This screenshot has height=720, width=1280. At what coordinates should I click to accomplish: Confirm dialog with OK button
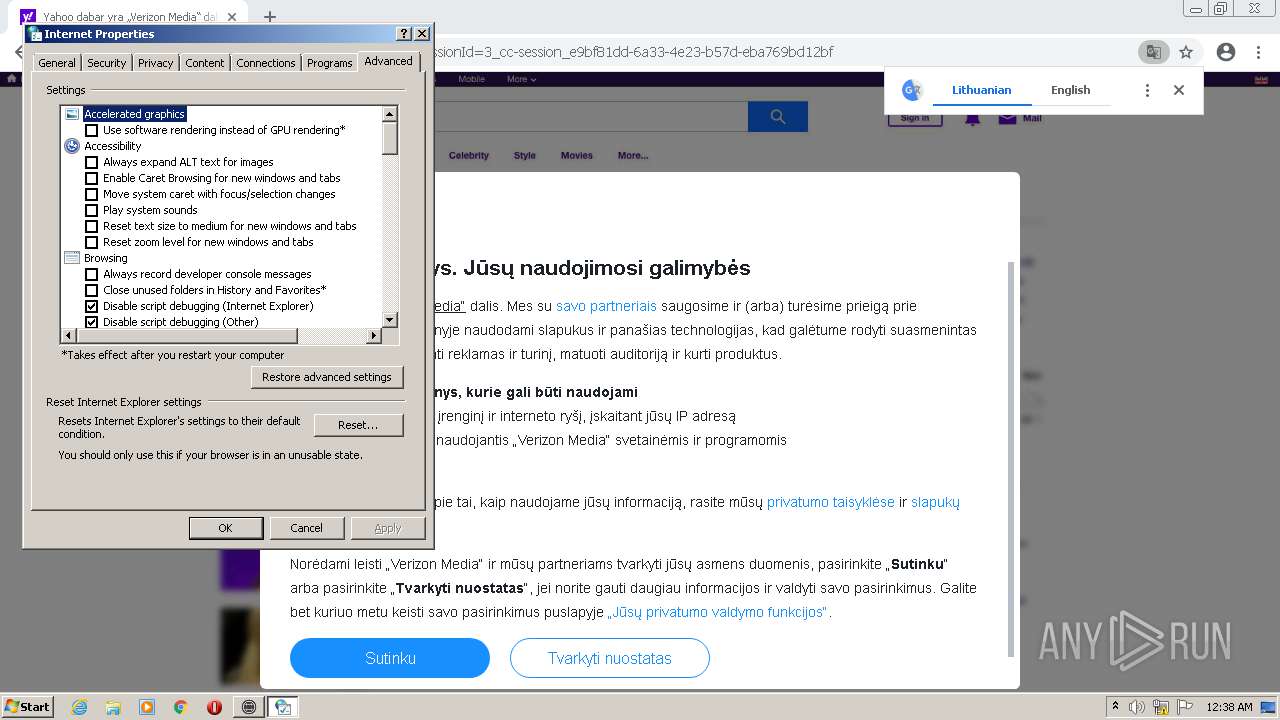[x=226, y=528]
